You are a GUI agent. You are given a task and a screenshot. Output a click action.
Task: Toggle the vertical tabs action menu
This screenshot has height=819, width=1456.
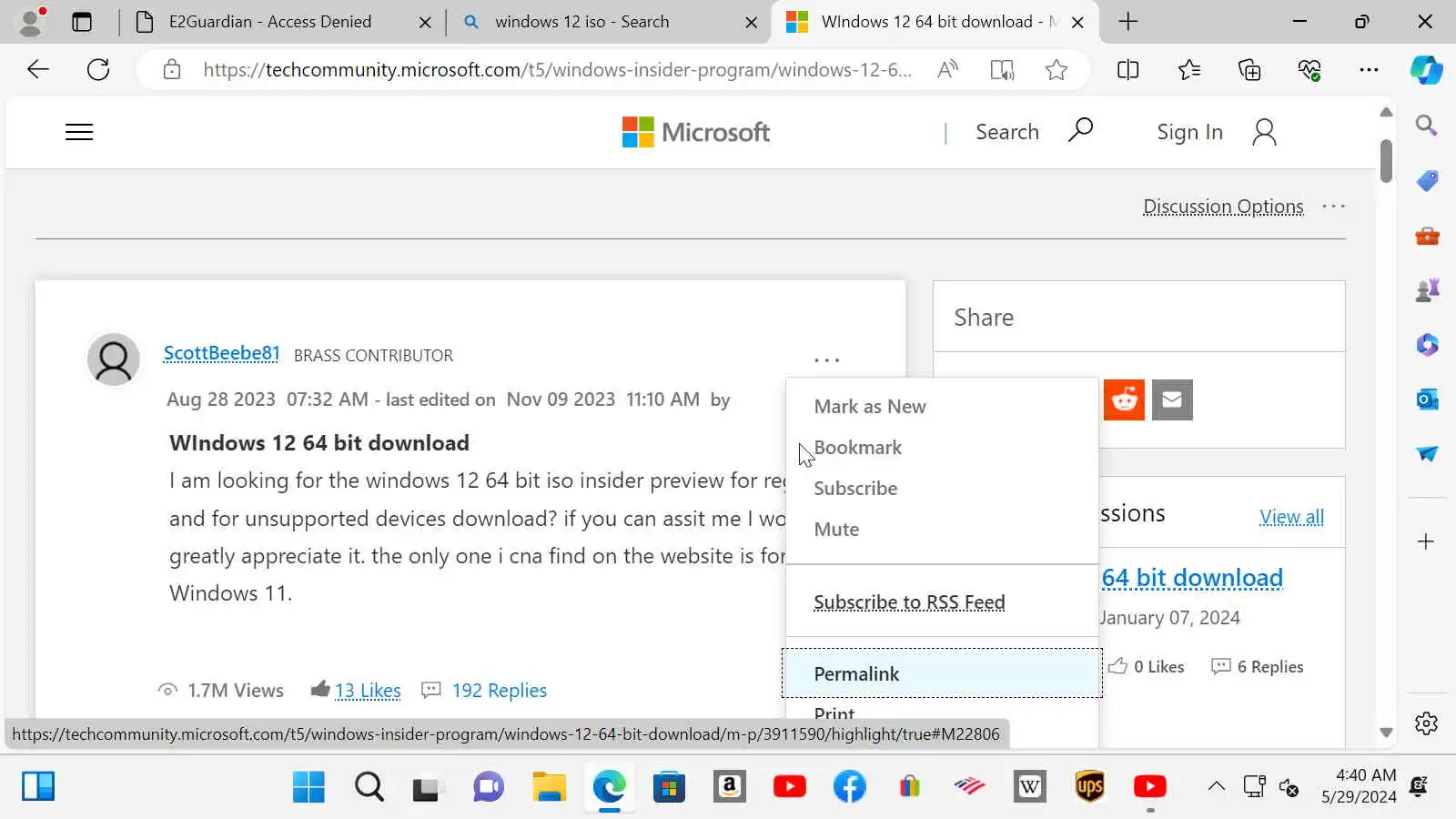tap(82, 22)
